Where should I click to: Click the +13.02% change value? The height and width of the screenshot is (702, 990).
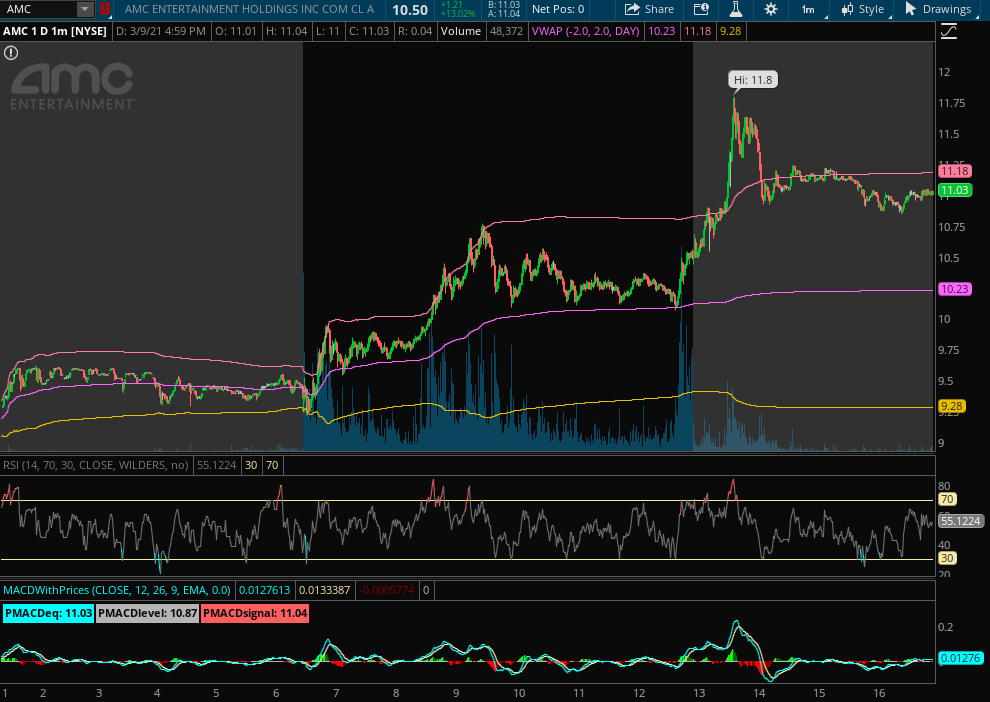[457, 14]
